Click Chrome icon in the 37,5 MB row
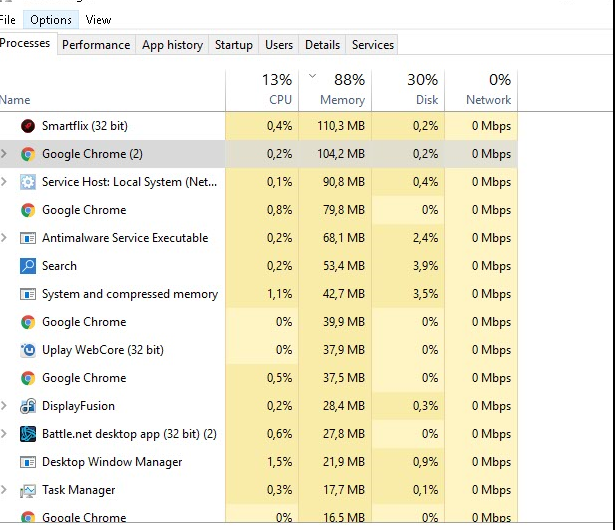 pyautogui.click(x=28, y=378)
